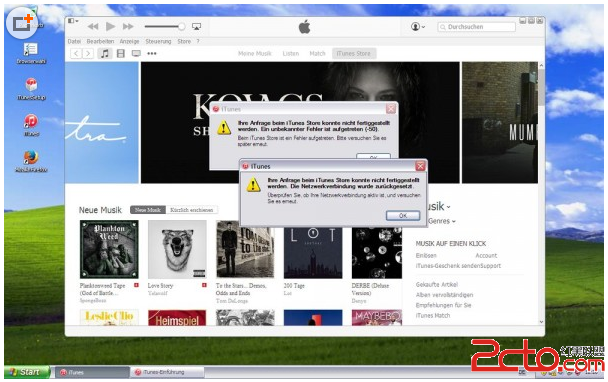Switch to iTunes Store tab
The height and width of the screenshot is (382, 608).
[x=354, y=54]
